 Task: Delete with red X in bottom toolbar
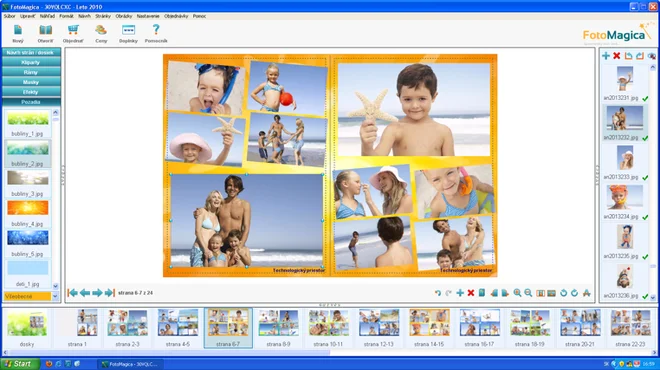[x=471, y=293]
